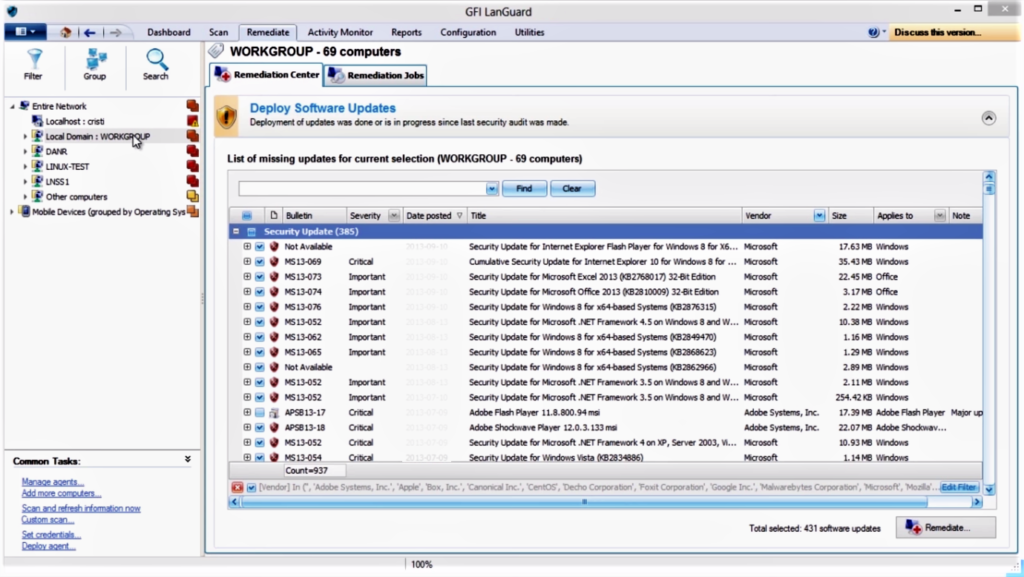This screenshot has height=577, width=1024.
Task: Click the Edit Filter button
Action: [959, 488]
